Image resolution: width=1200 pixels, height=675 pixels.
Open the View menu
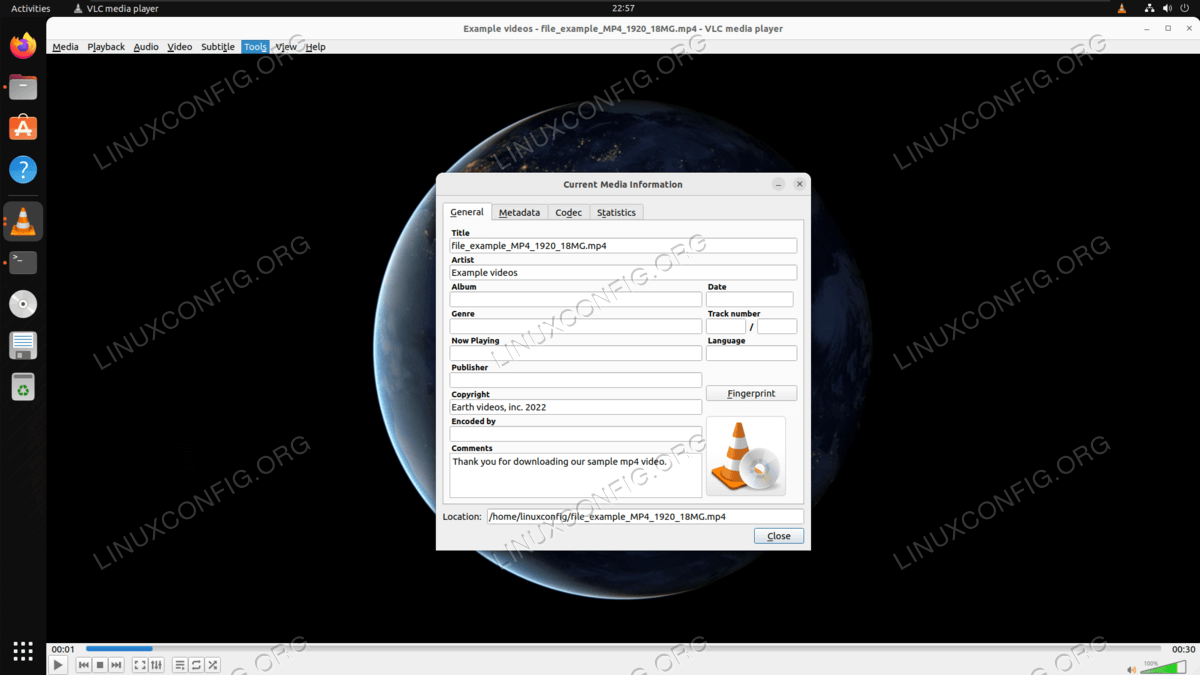[286, 47]
